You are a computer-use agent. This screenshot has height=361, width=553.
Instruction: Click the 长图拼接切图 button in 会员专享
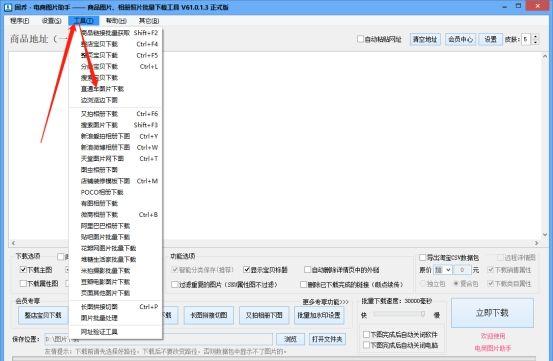tap(209, 315)
